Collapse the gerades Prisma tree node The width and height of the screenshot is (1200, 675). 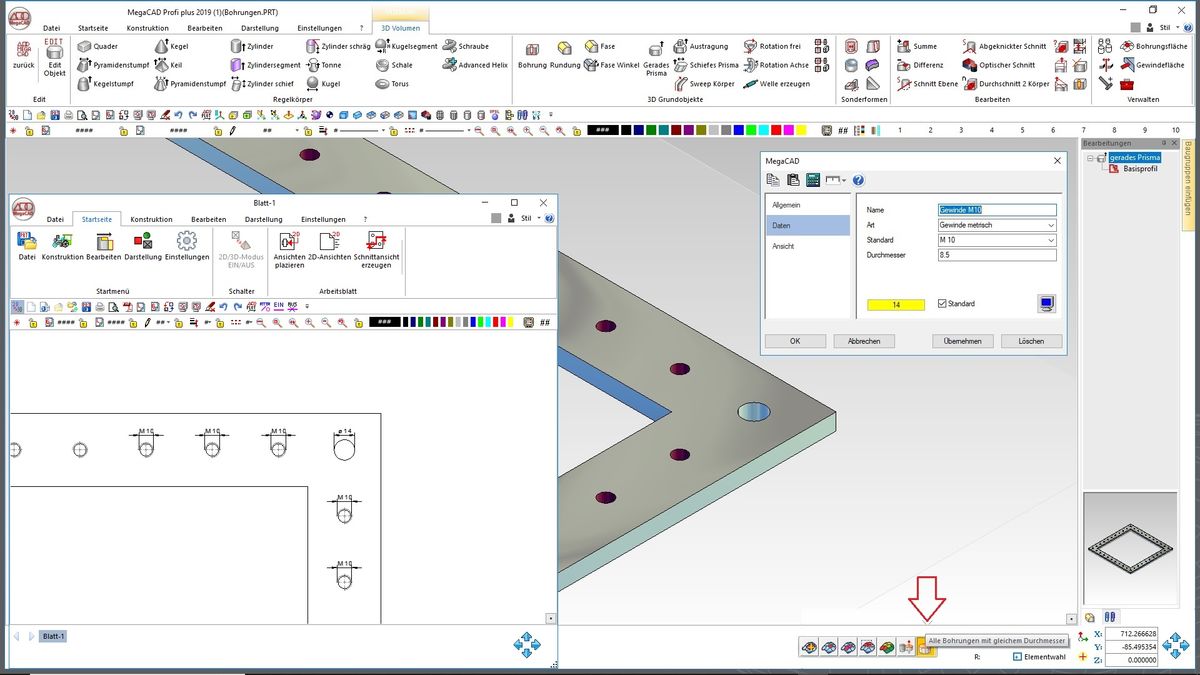[x=1090, y=158]
